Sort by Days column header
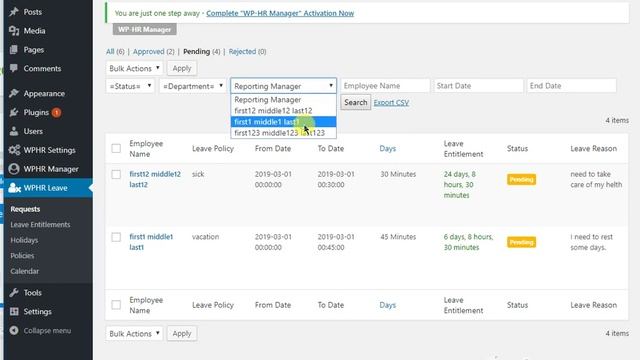This screenshot has width=640, height=360. (387, 149)
